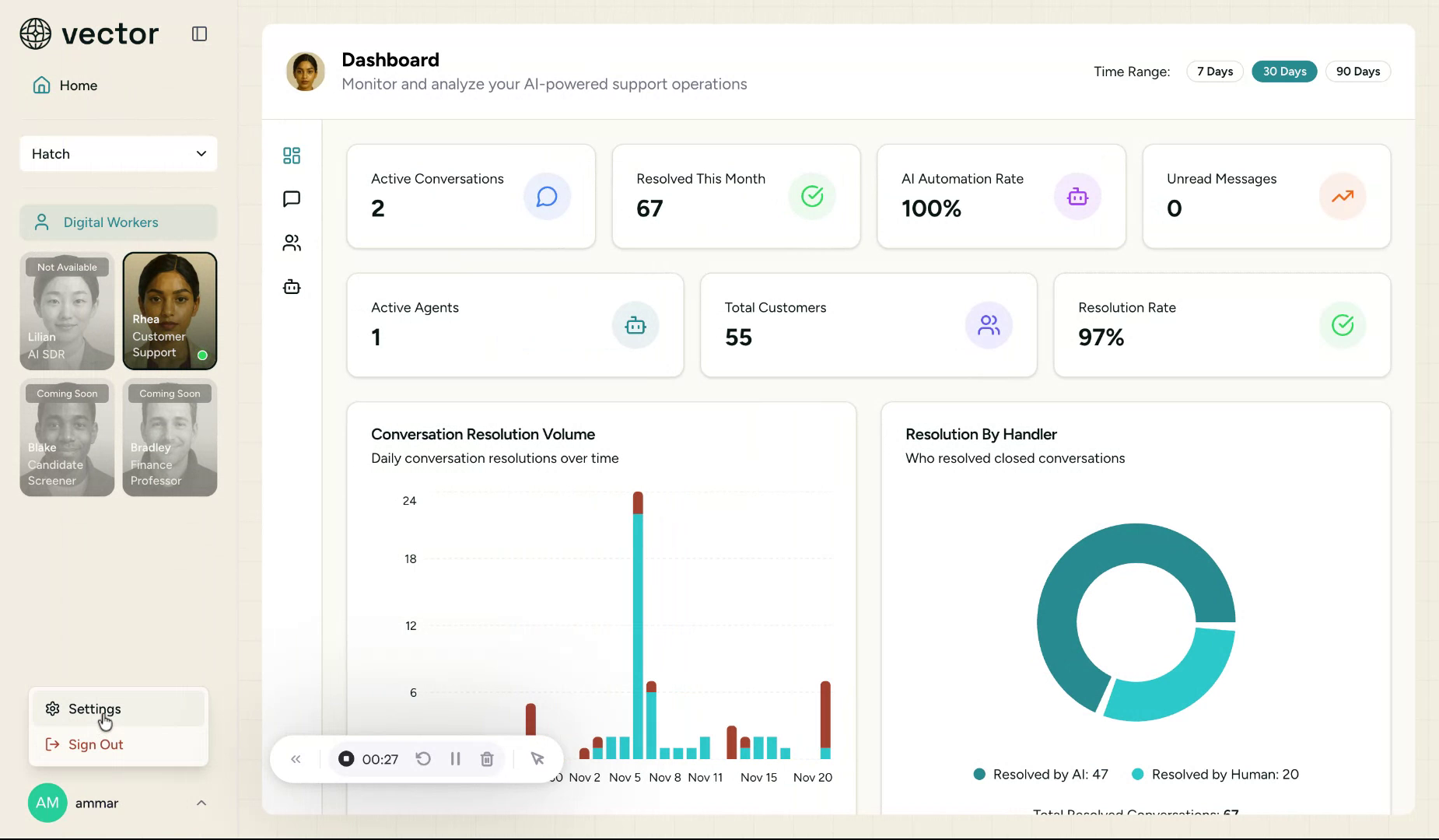
Task: Collapse the ammar user menu chevron
Action: 201,803
